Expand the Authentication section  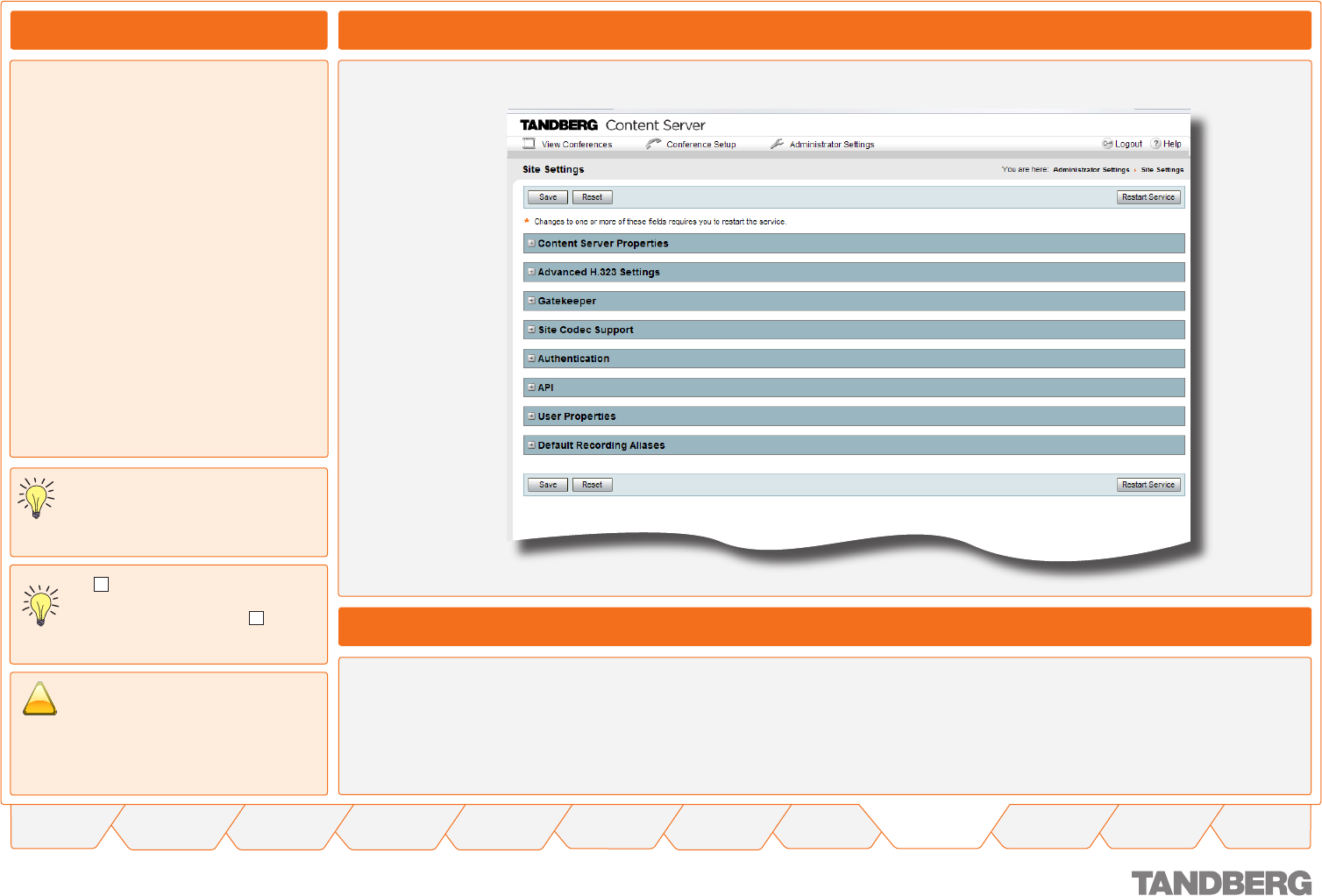pos(531,359)
